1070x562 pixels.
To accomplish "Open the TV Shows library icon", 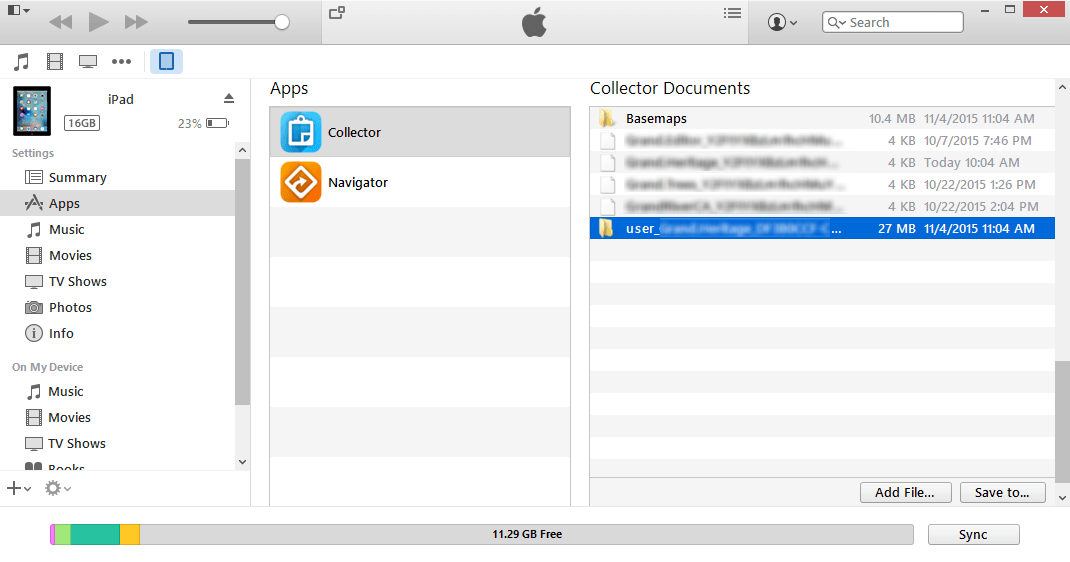I will pyautogui.click(x=88, y=61).
